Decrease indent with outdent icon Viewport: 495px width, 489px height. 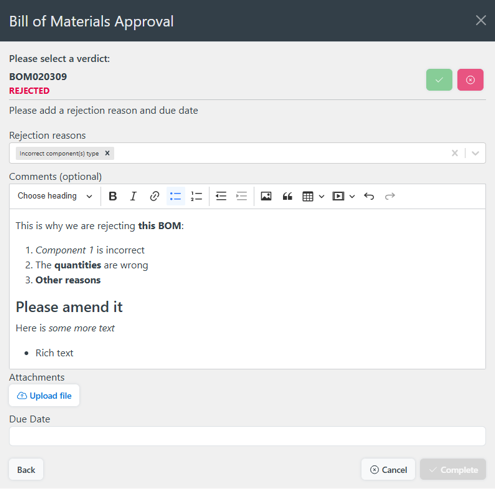221,196
